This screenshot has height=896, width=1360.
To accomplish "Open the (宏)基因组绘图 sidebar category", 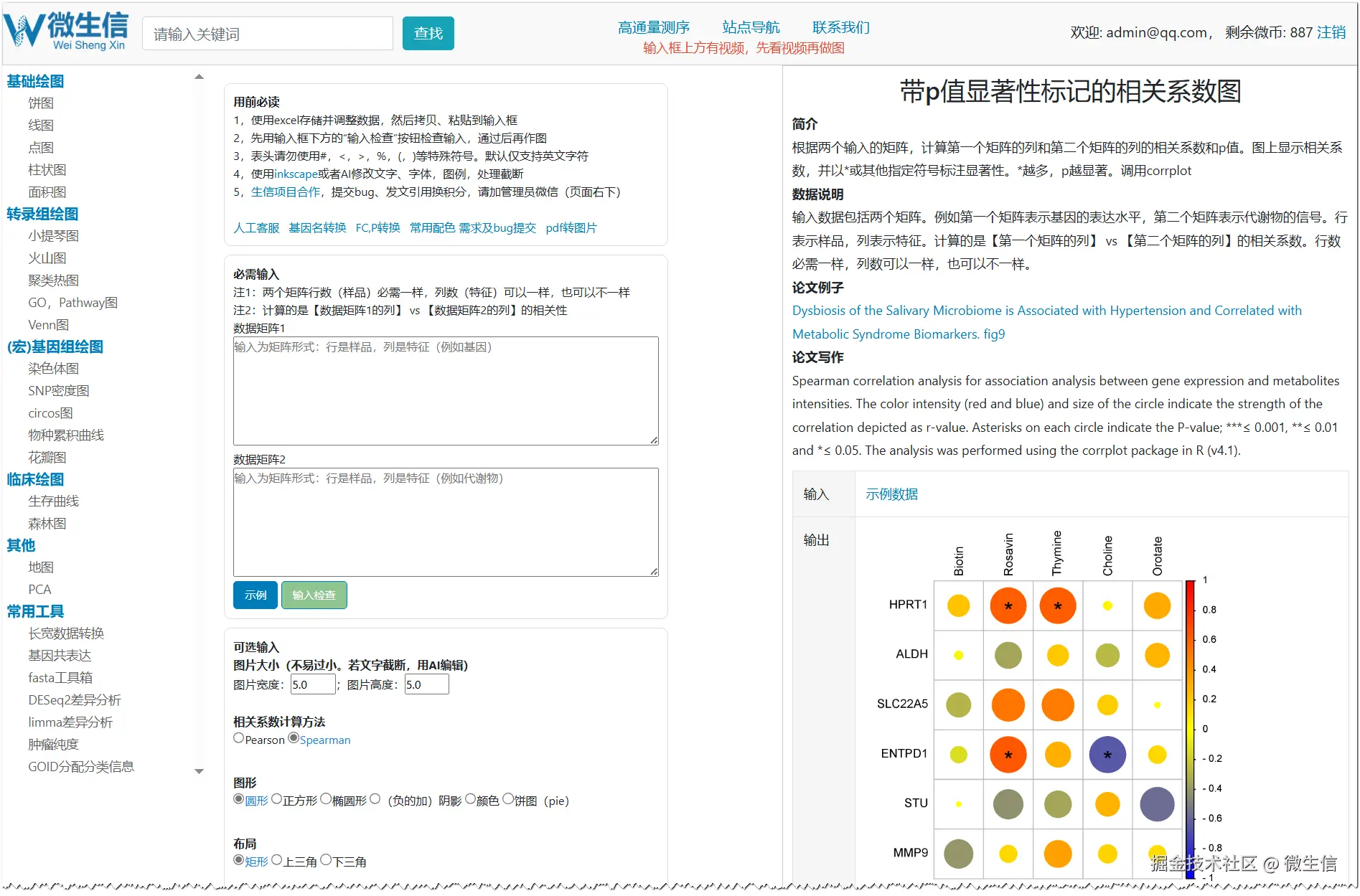I will (x=55, y=346).
